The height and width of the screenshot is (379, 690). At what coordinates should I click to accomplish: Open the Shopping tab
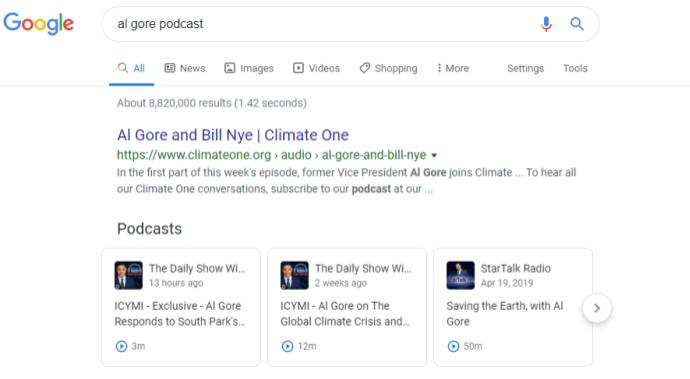pyautogui.click(x=389, y=68)
